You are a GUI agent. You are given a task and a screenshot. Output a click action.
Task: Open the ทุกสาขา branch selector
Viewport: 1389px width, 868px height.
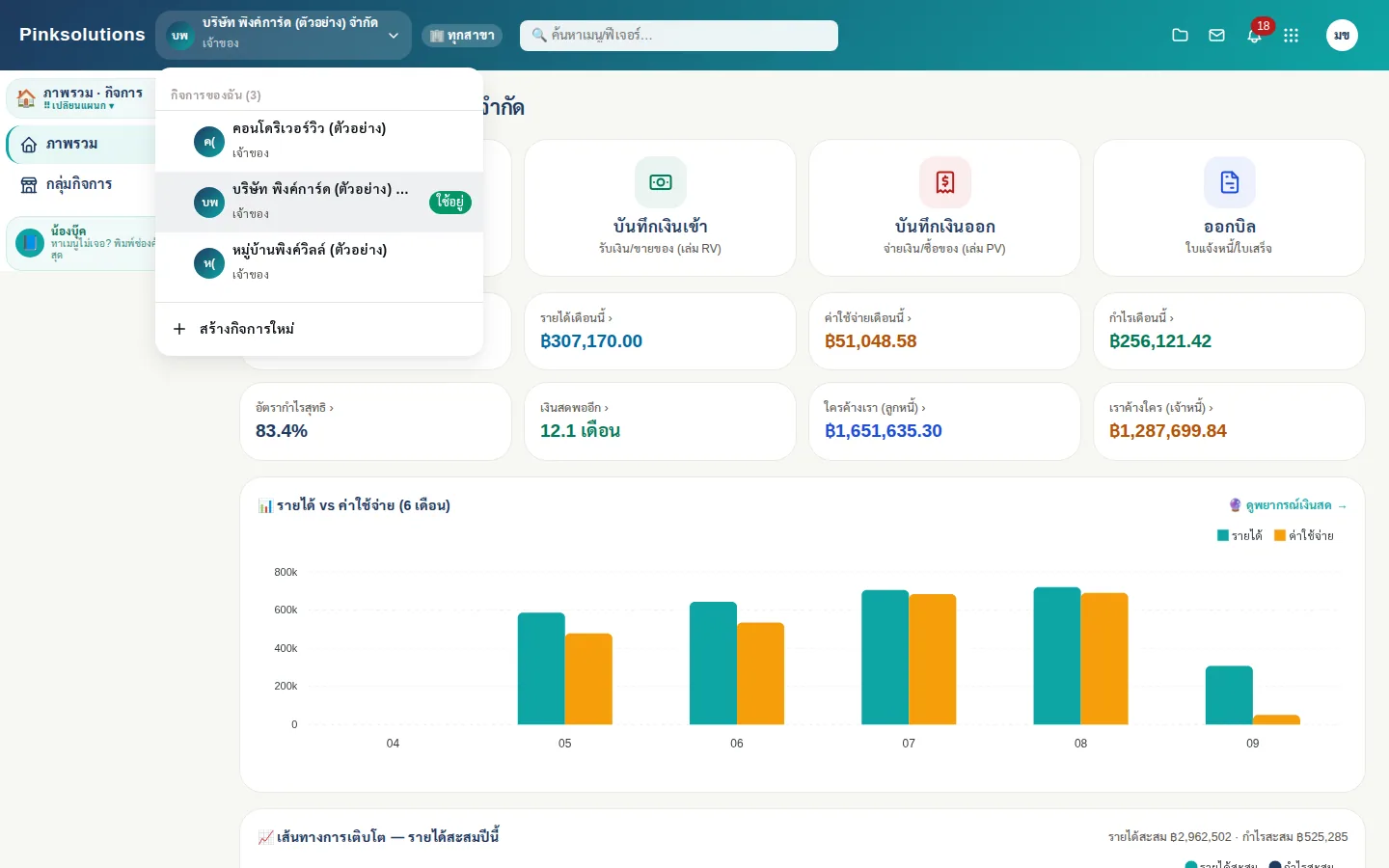pyautogui.click(x=462, y=36)
